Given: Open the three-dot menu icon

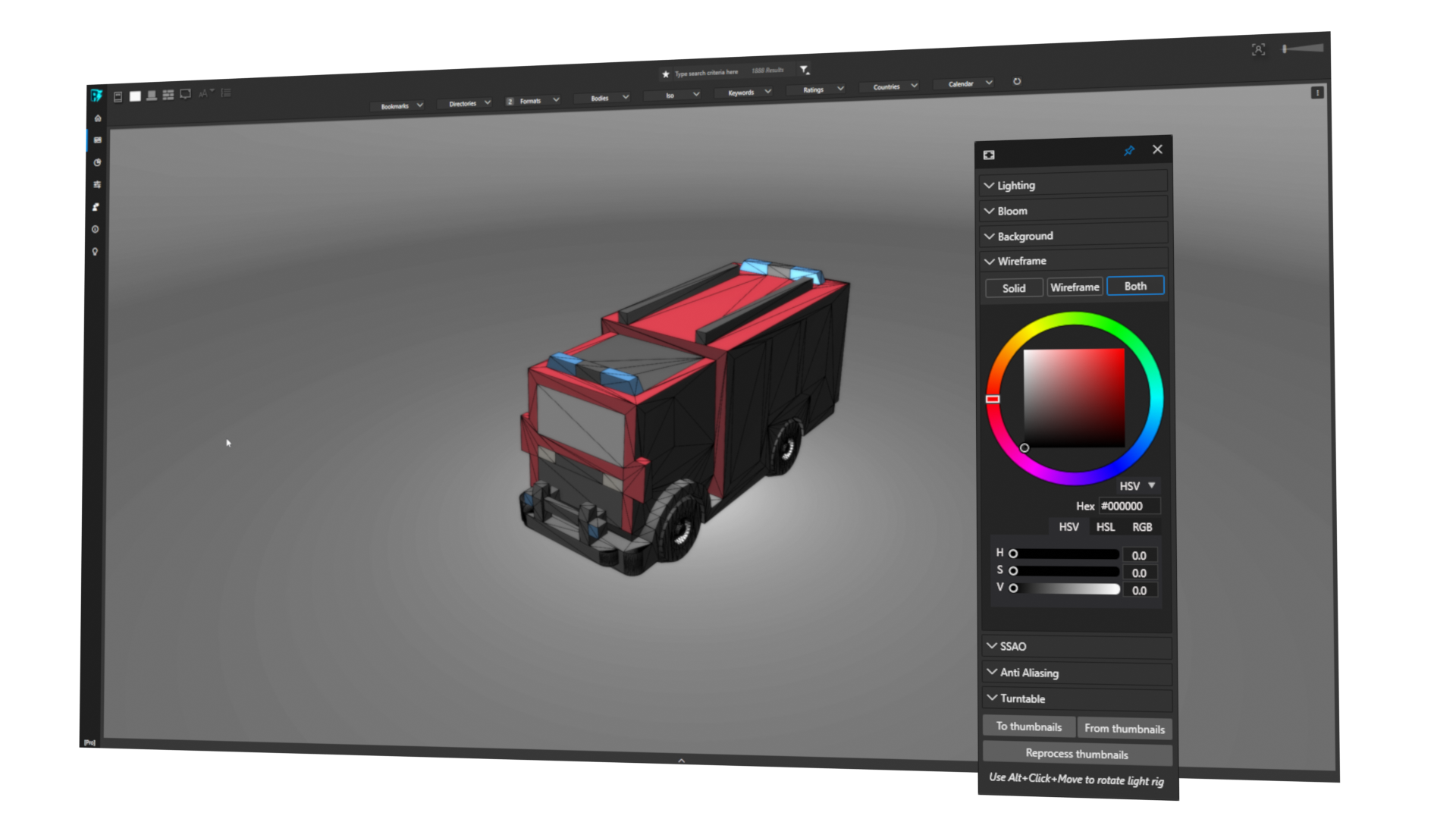Looking at the screenshot, I should click(x=1317, y=93).
